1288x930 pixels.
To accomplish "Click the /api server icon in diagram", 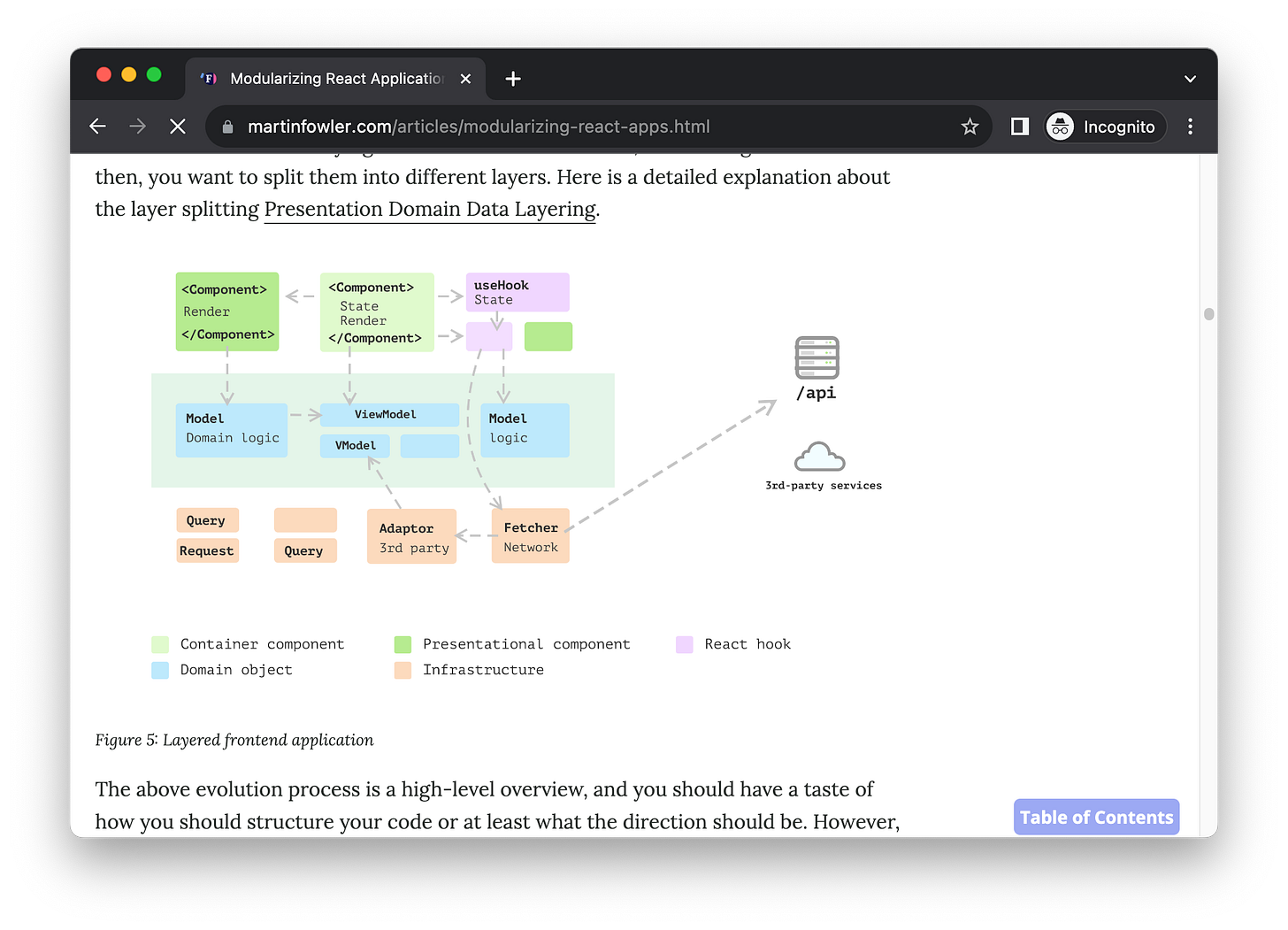I will click(x=816, y=357).
